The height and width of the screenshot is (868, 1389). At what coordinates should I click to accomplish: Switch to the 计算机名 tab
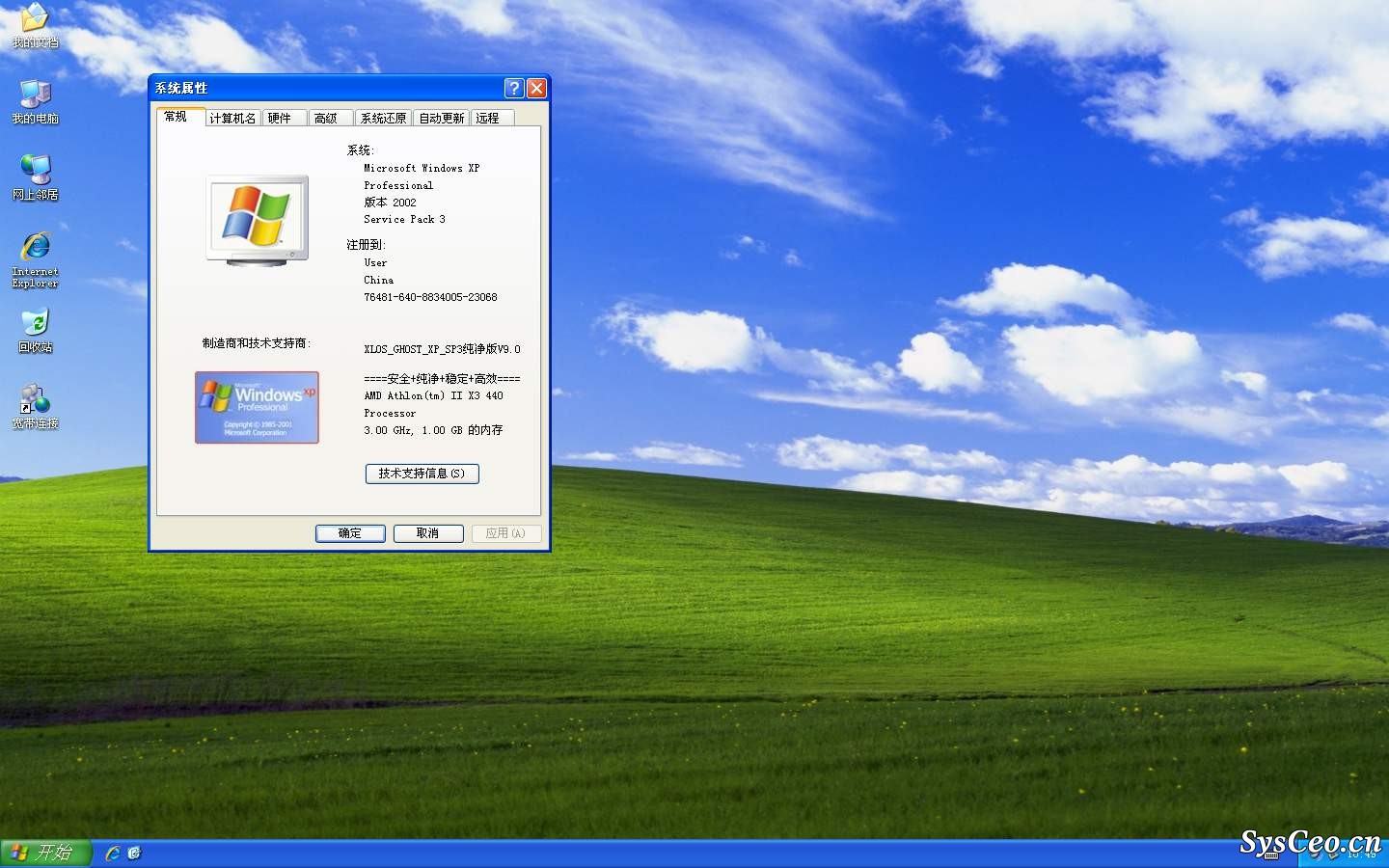coord(232,118)
